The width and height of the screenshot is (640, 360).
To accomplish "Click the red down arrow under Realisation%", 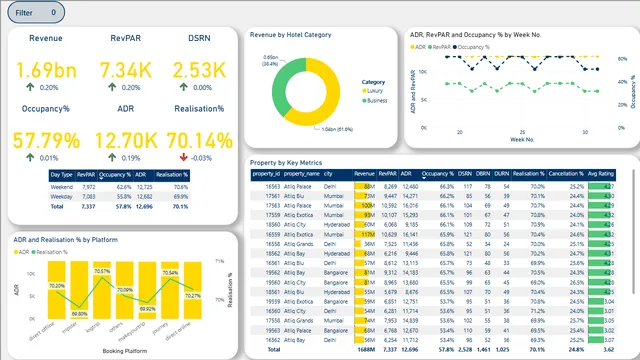I will (x=184, y=157).
